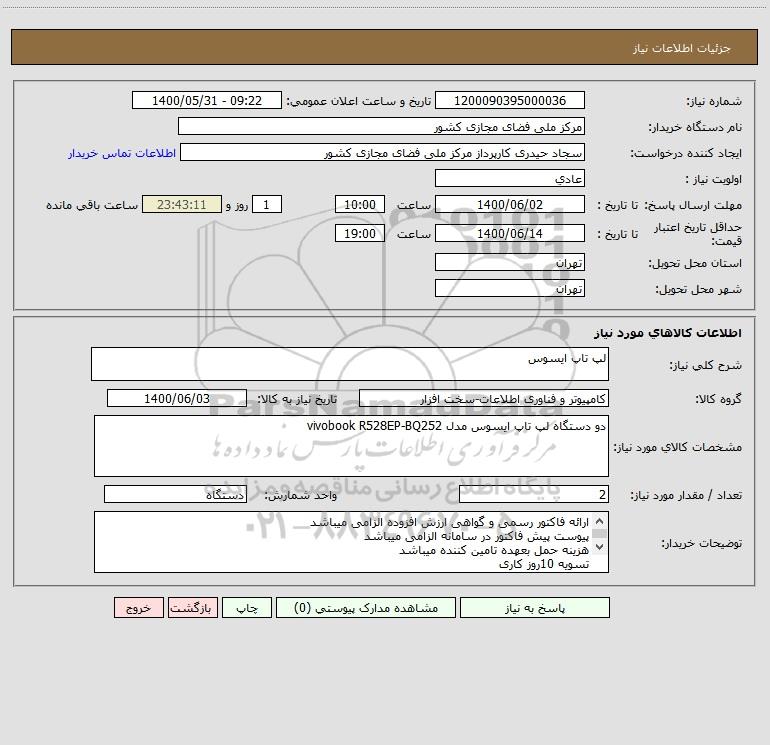This screenshot has width=770, height=745.
Task: Click the price validity date 1400/06/14
Action: tap(510, 233)
